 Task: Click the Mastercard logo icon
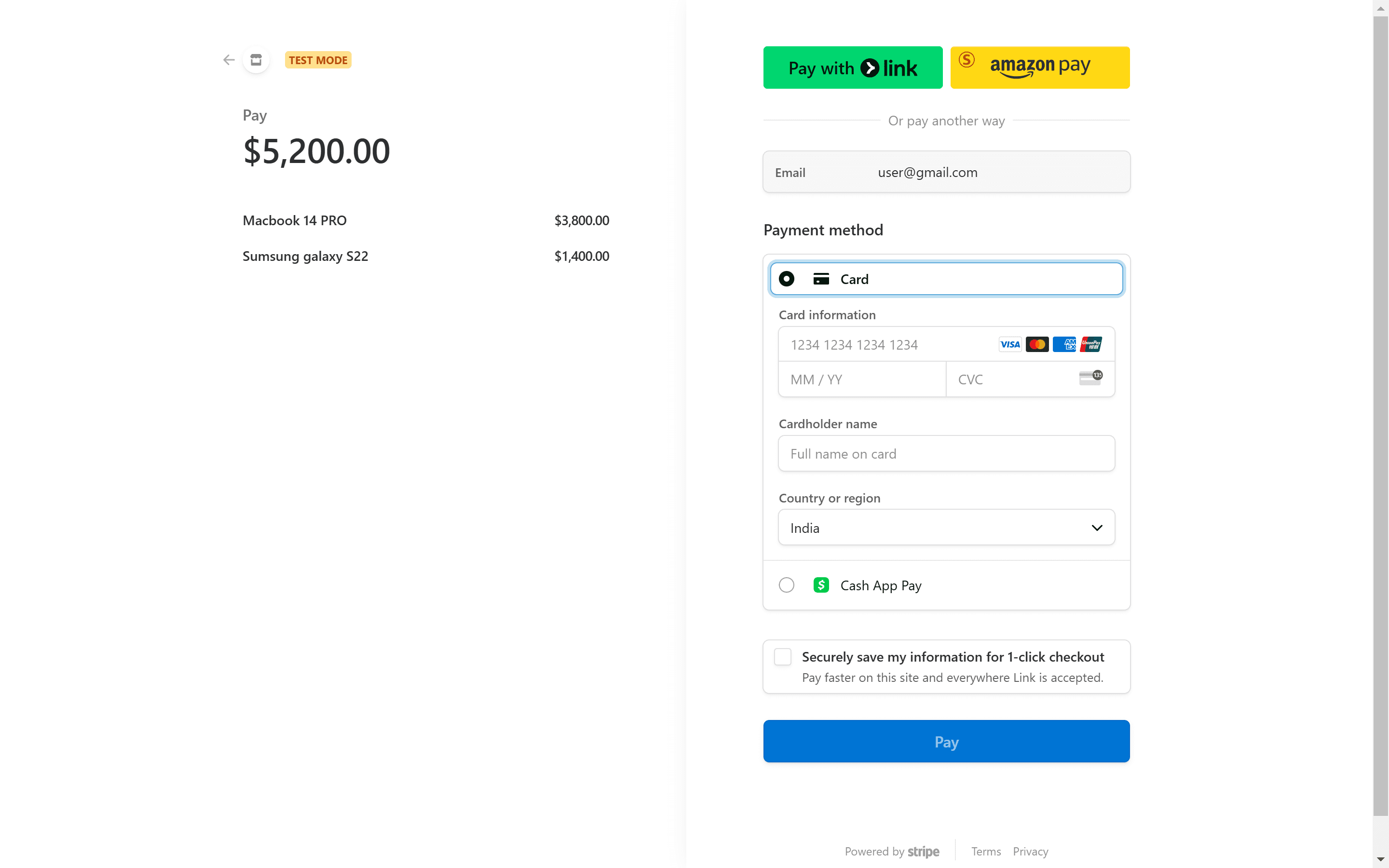(x=1036, y=344)
